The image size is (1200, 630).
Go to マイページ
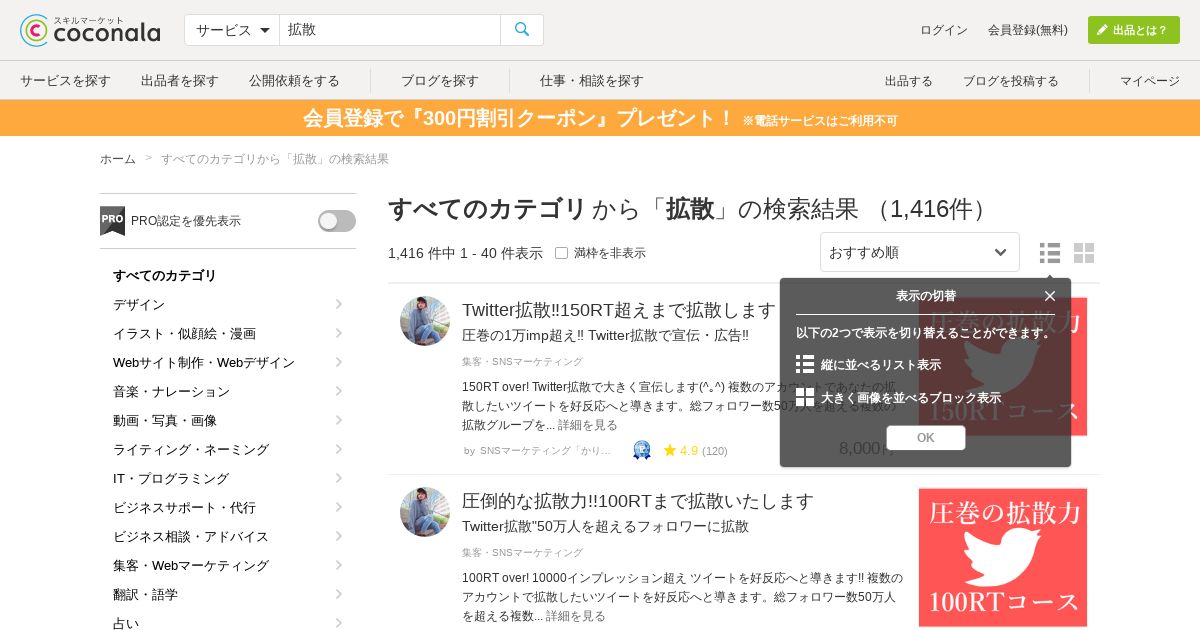1150,80
